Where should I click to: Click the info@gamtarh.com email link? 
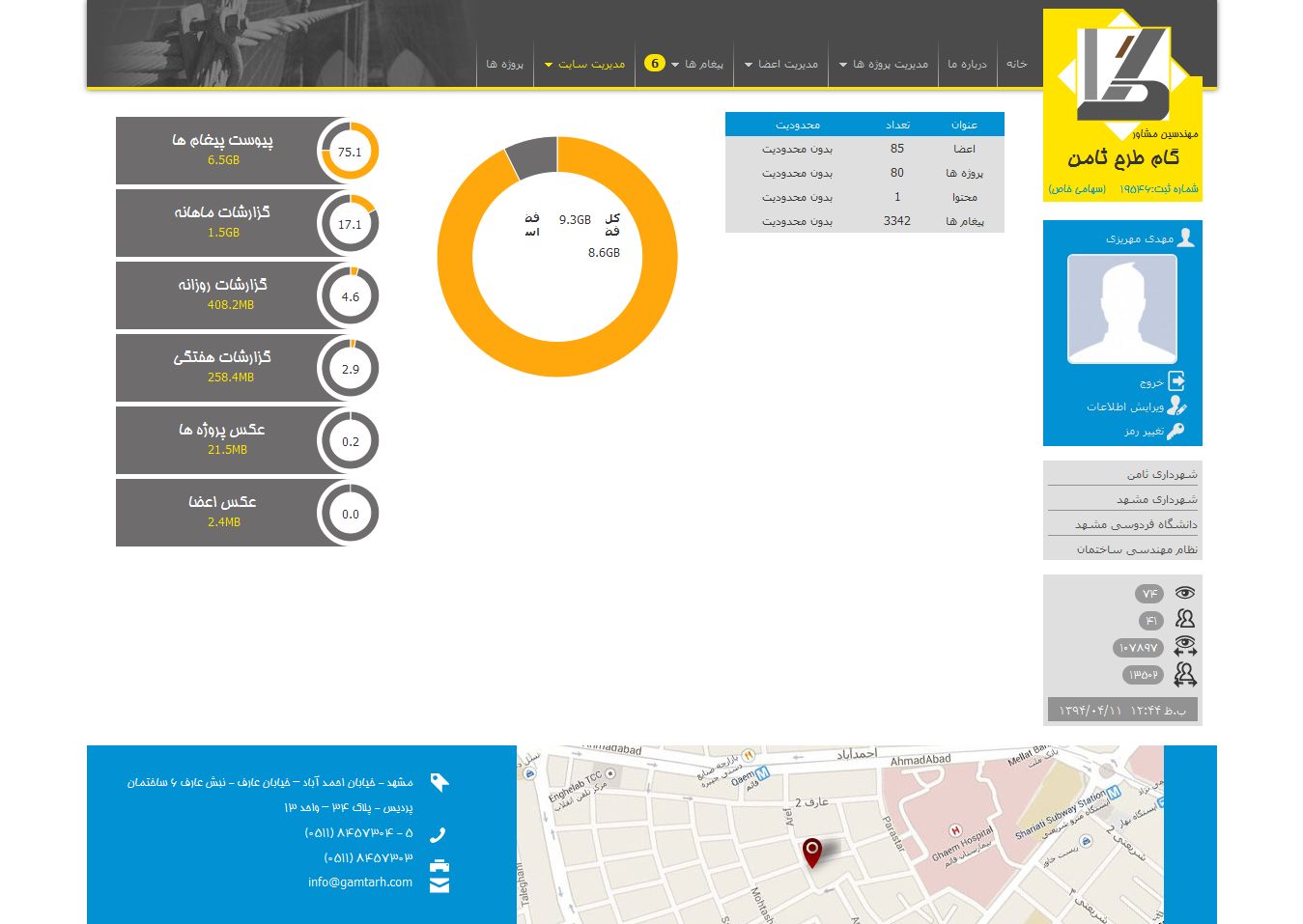[360, 882]
